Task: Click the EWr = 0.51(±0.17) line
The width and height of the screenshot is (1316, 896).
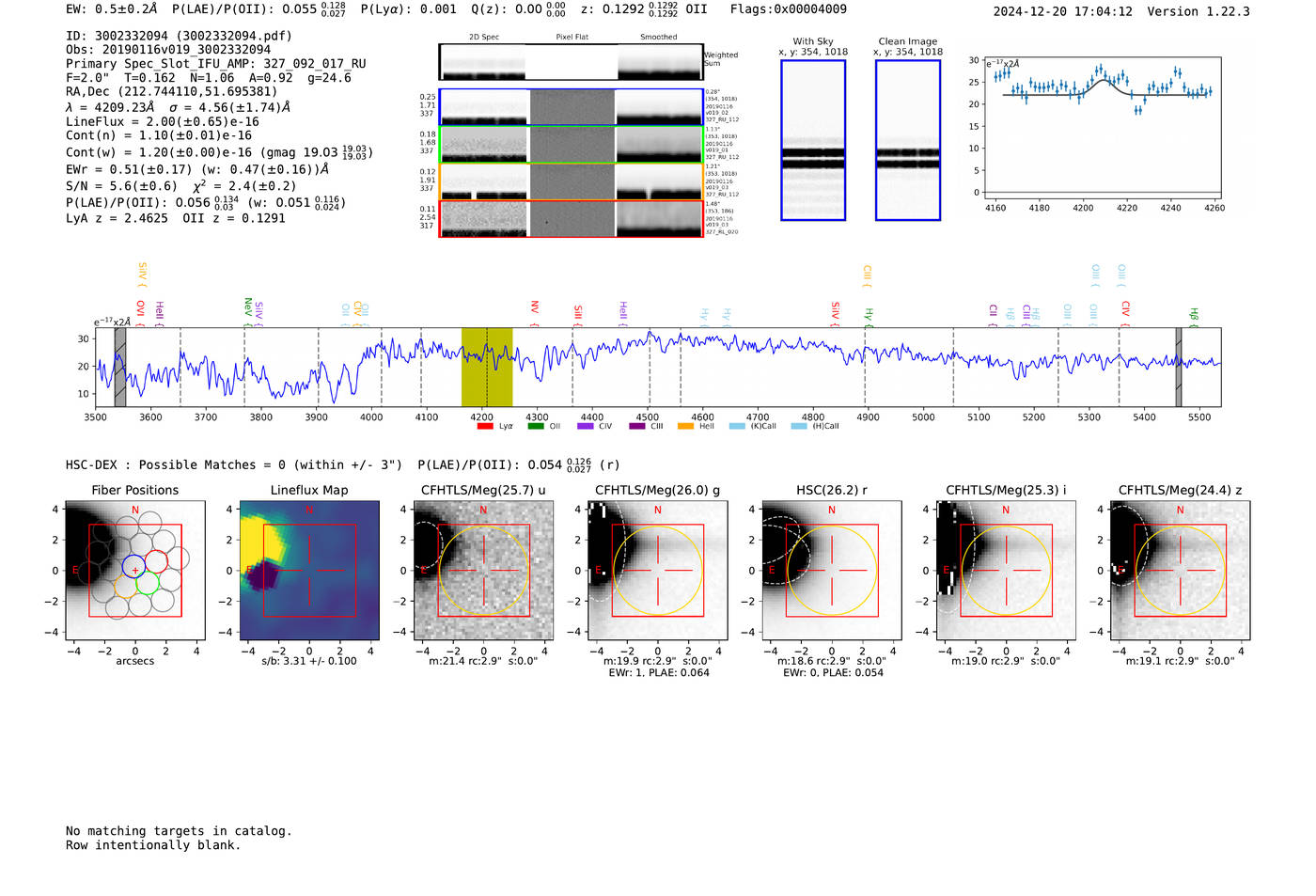Action: pyautogui.click(x=197, y=170)
